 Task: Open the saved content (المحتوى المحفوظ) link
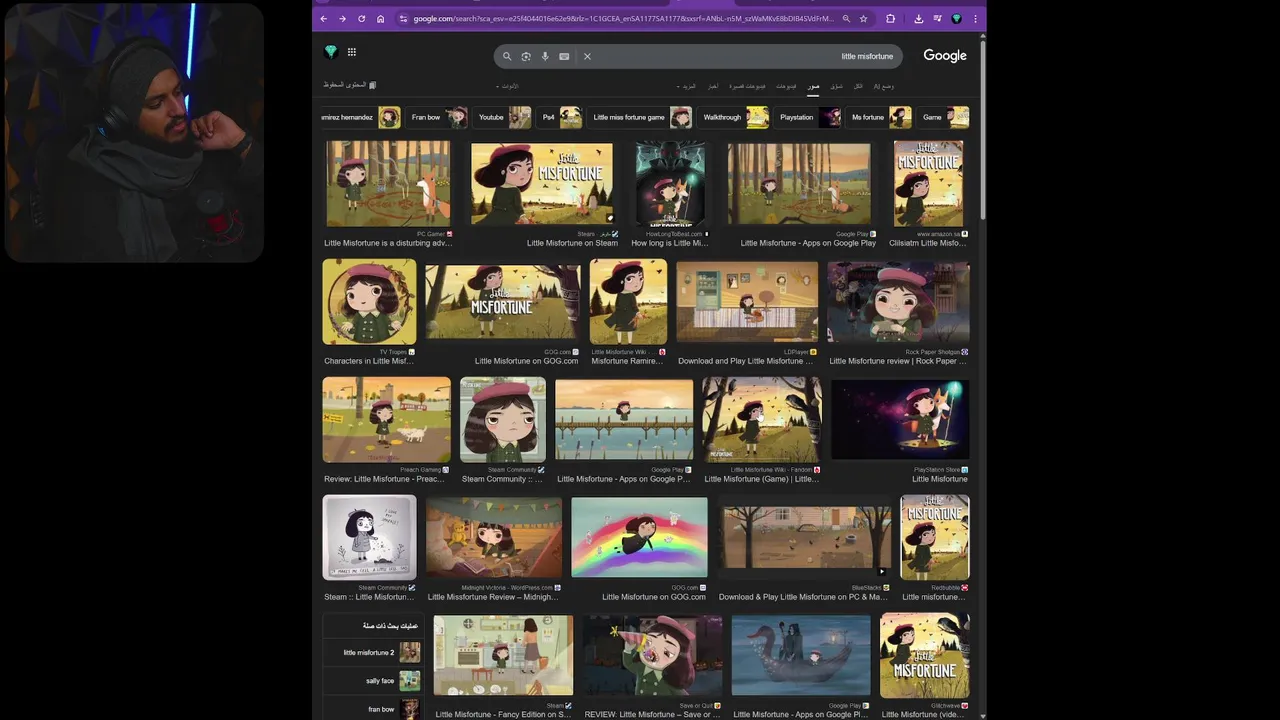(x=350, y=85)
